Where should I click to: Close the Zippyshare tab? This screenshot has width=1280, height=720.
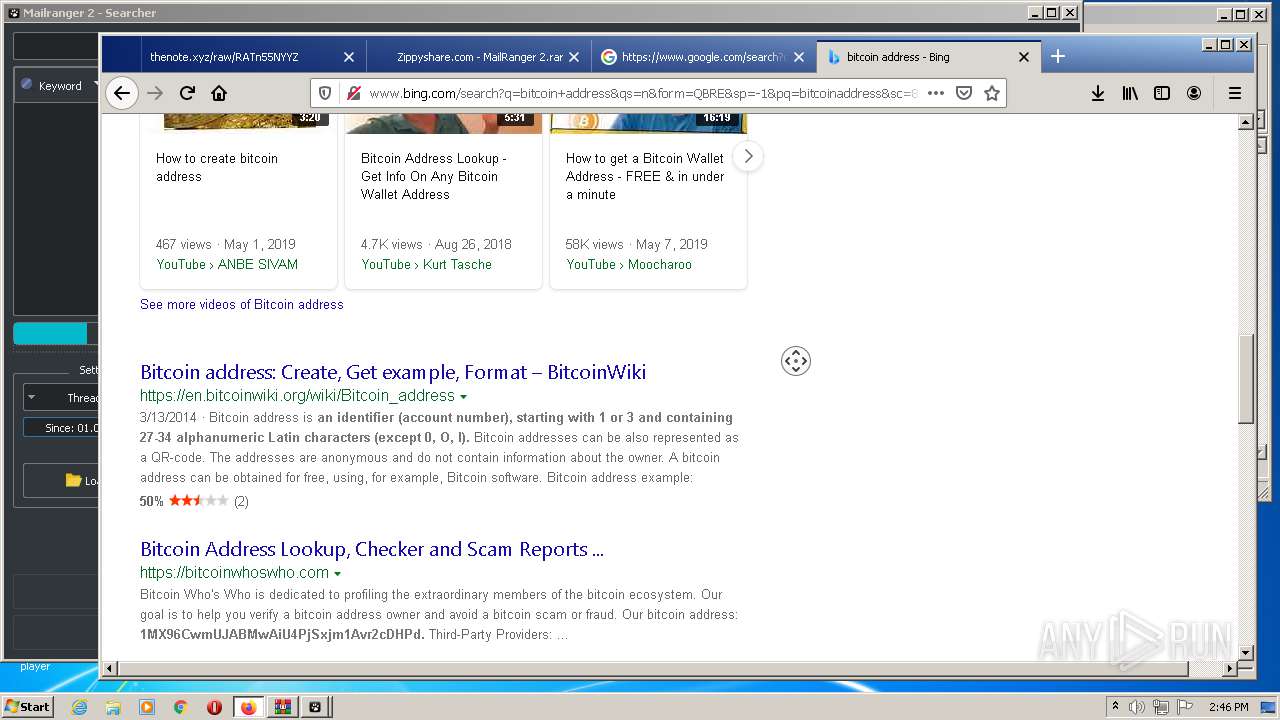574,57
